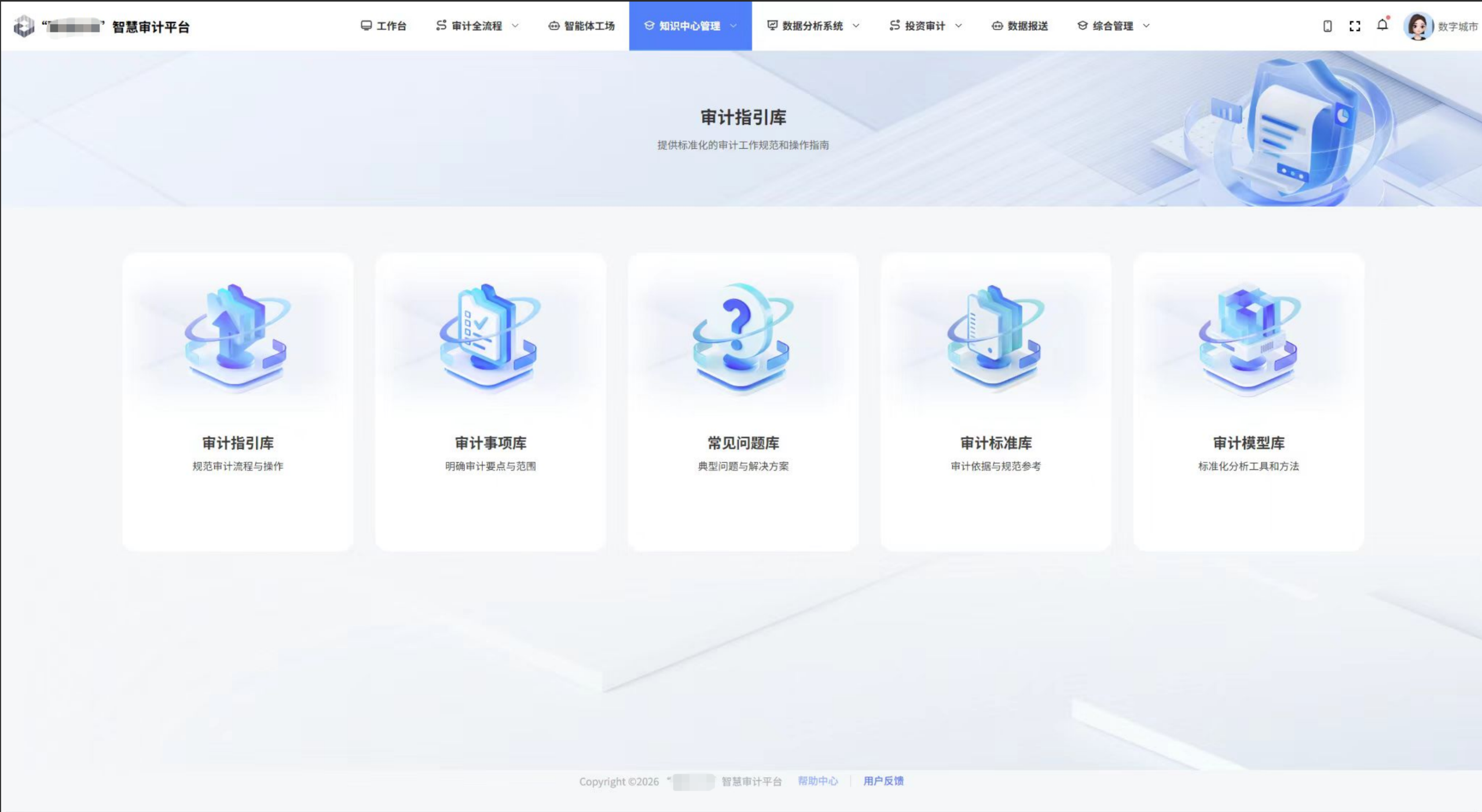This screenshot has height=812, width=1482.
Task: Click 规范审计流程与操作 description text
Action: click(x=237, y=466)
